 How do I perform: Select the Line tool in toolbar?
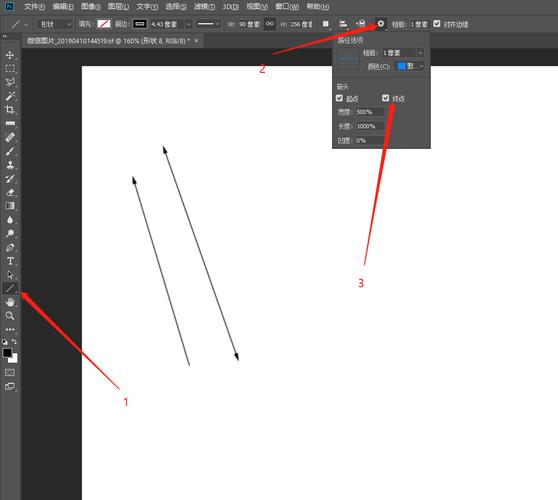(10, 288)
